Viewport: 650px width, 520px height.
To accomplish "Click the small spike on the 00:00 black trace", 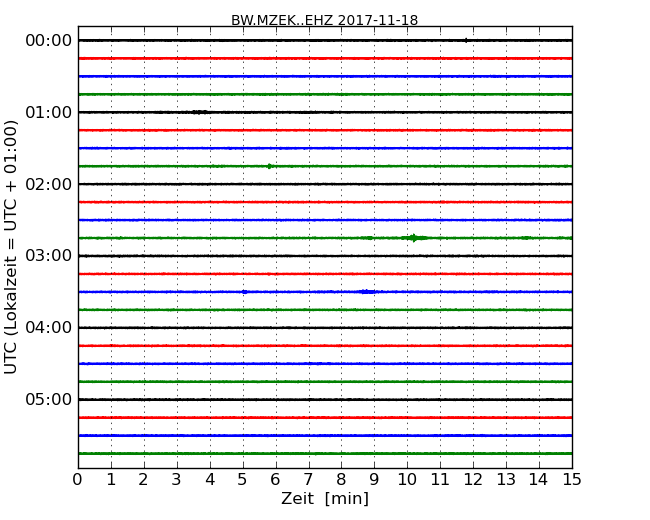I will [466, 40].
